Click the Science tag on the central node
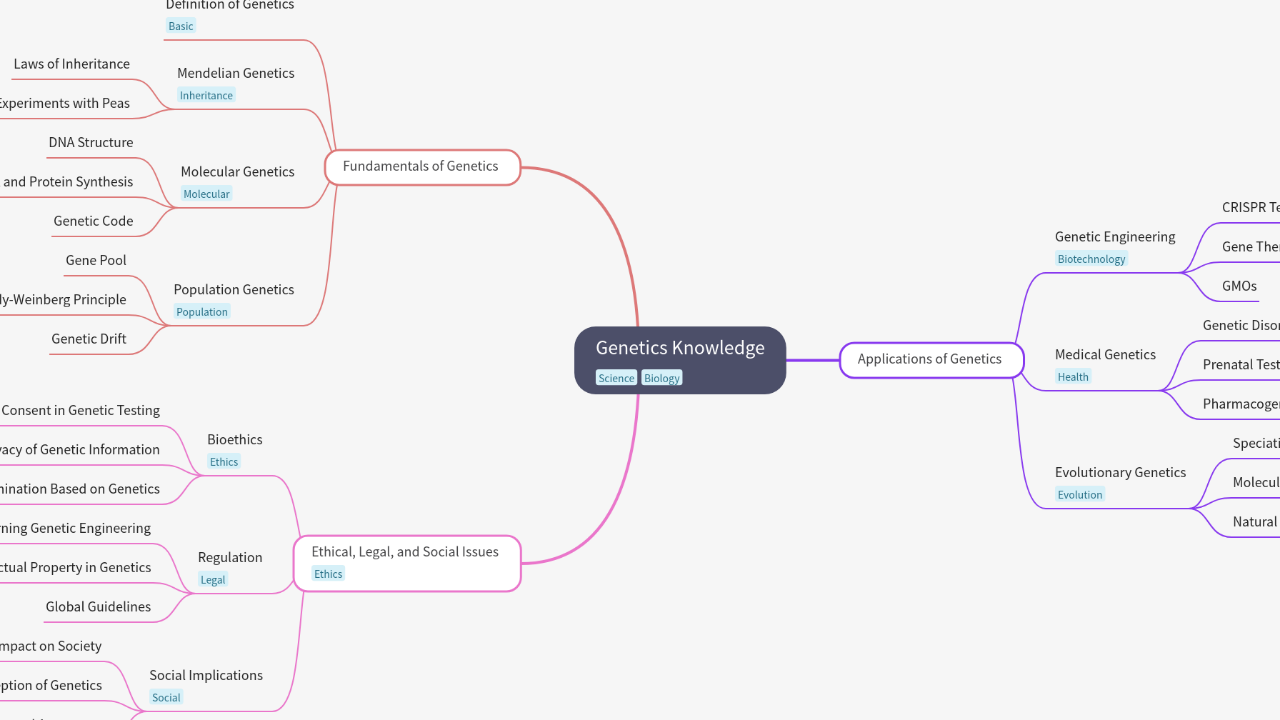This screenshot has height=720, width=1280. (x=616, y=378)
